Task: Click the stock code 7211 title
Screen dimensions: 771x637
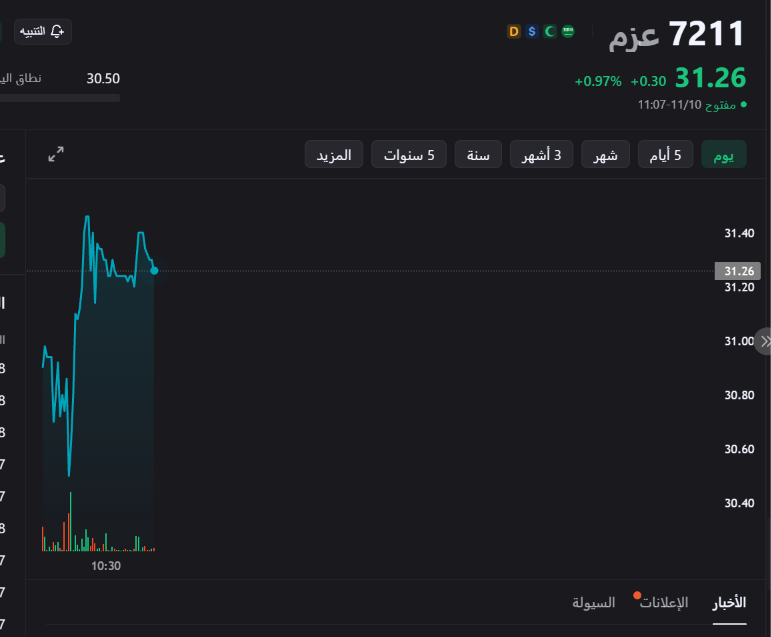Action: tap(708, 34)
